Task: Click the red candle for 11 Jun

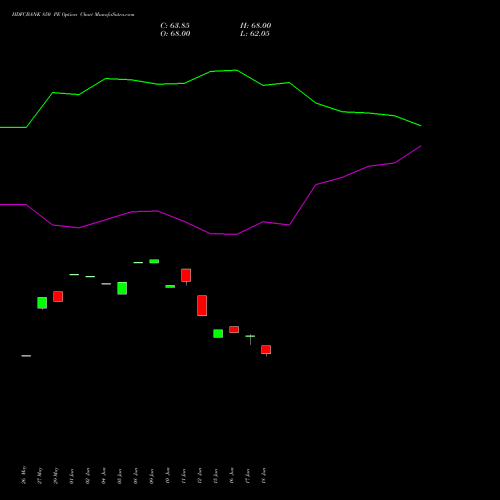Action: 186,276
